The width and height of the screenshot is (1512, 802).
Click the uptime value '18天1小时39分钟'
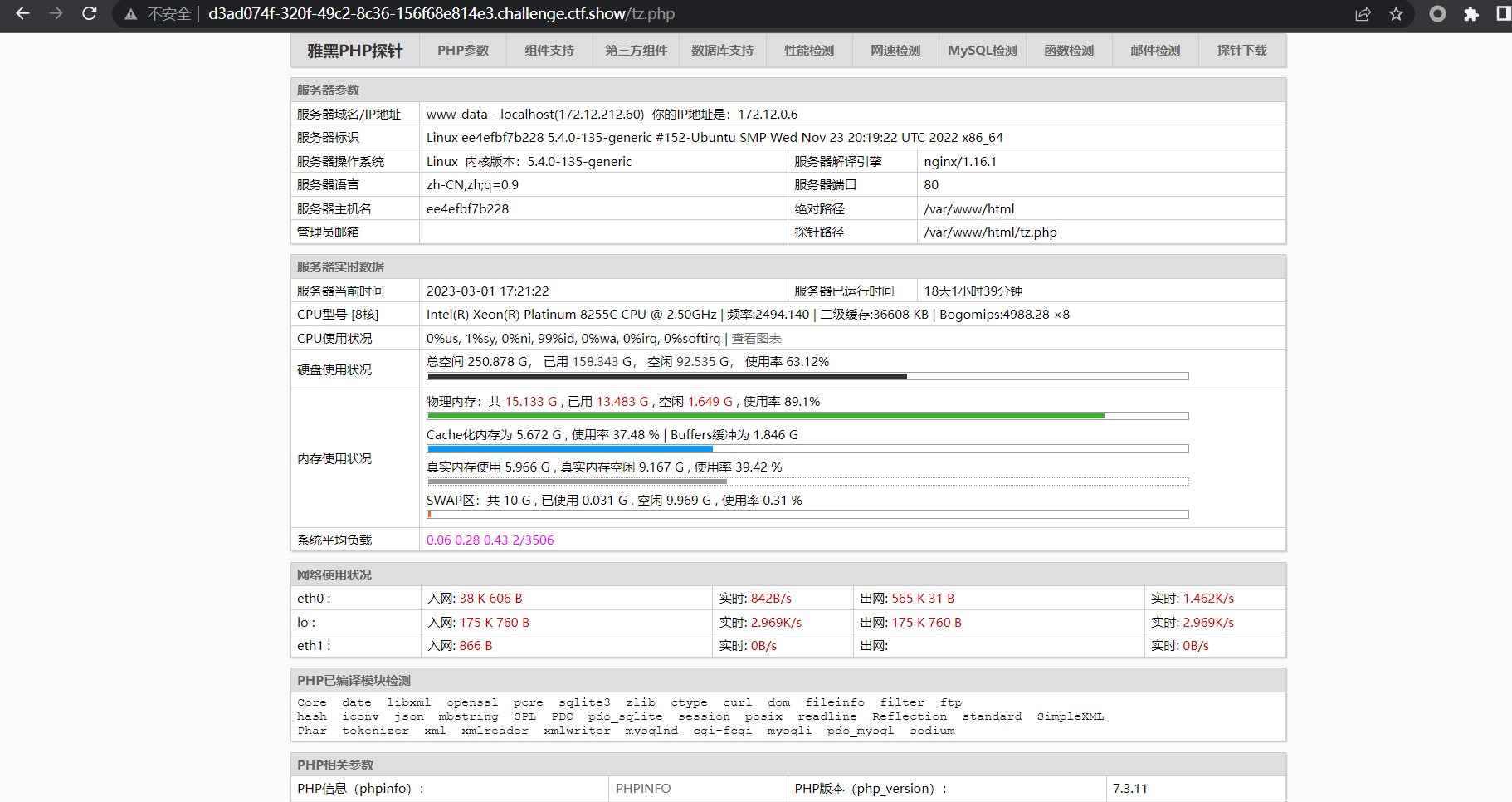pyautogui.click(x=973, y=291)
